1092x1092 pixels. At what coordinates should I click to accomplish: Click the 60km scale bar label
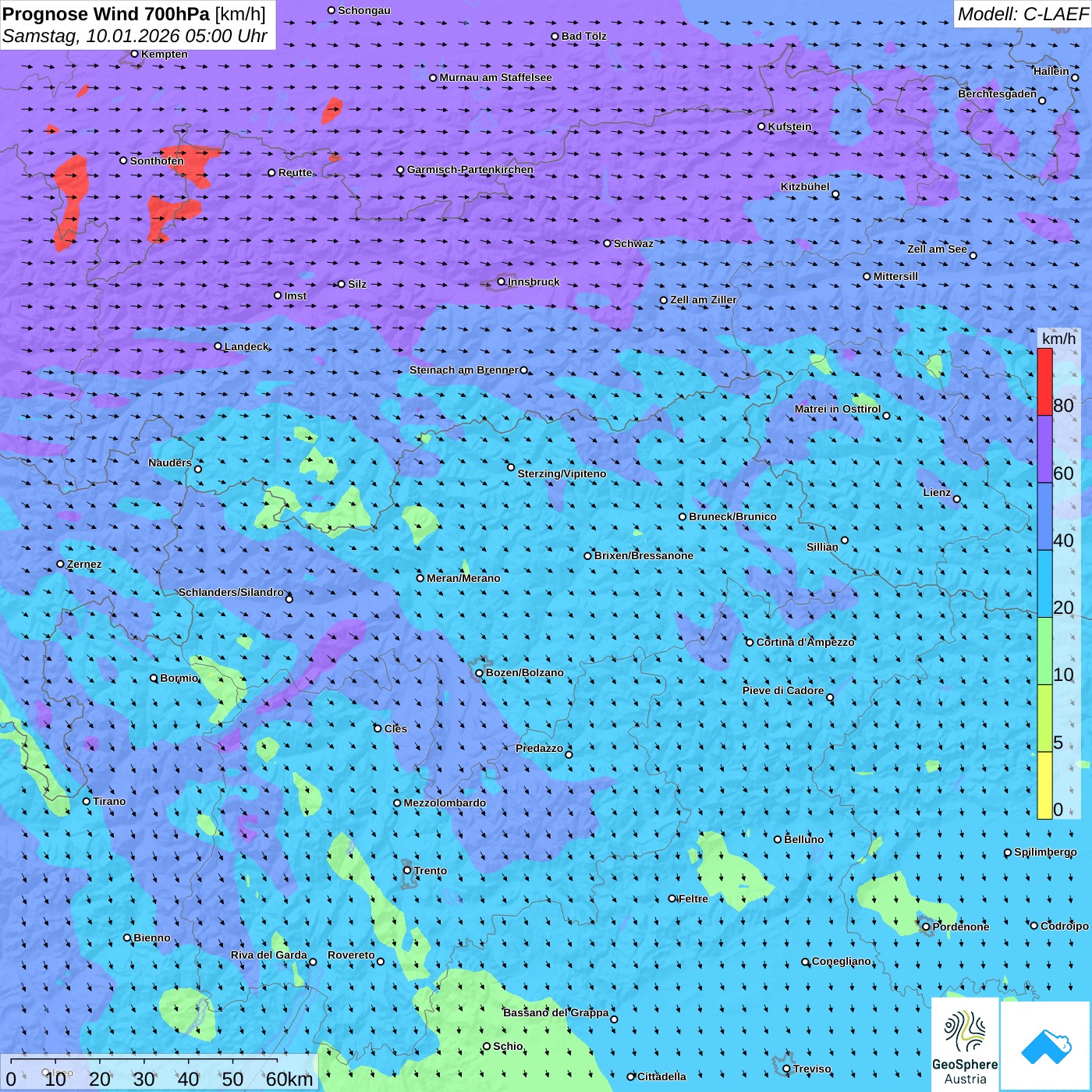pyautogui.click(x=289, y=1079)
